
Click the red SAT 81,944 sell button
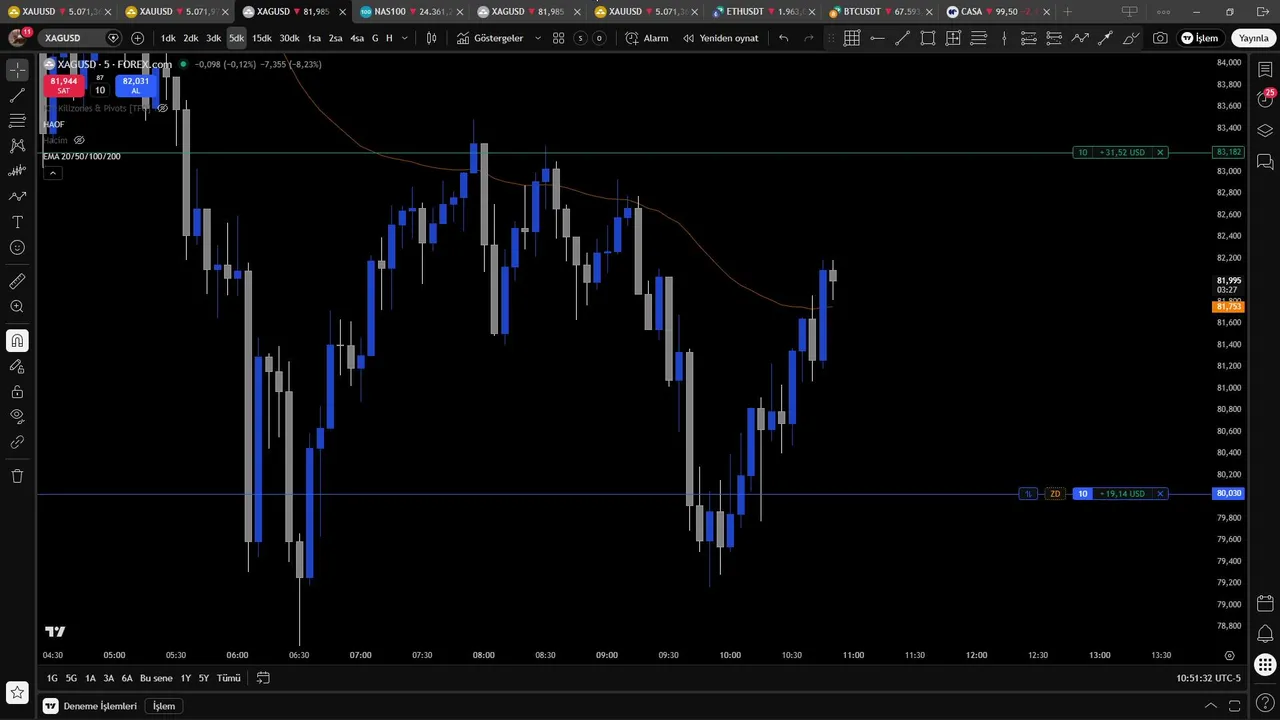63,85
